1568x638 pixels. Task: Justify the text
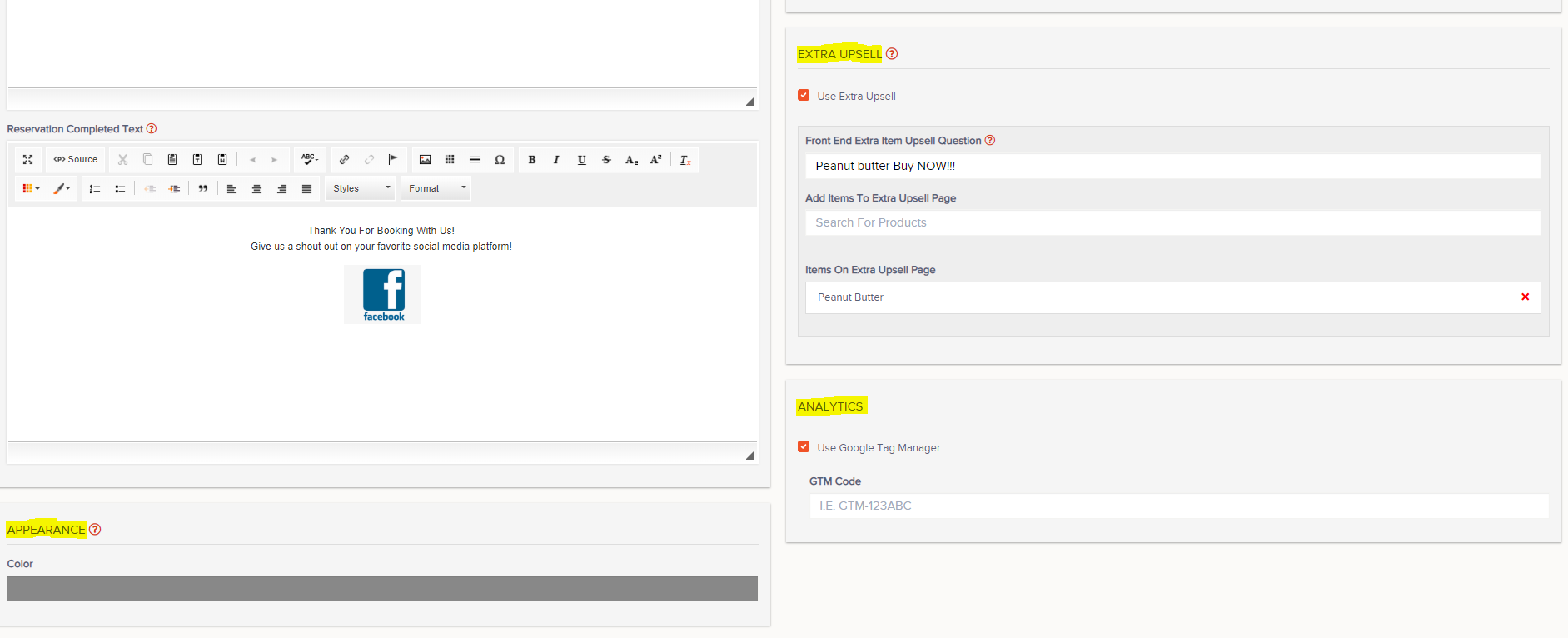coord(306,189)
